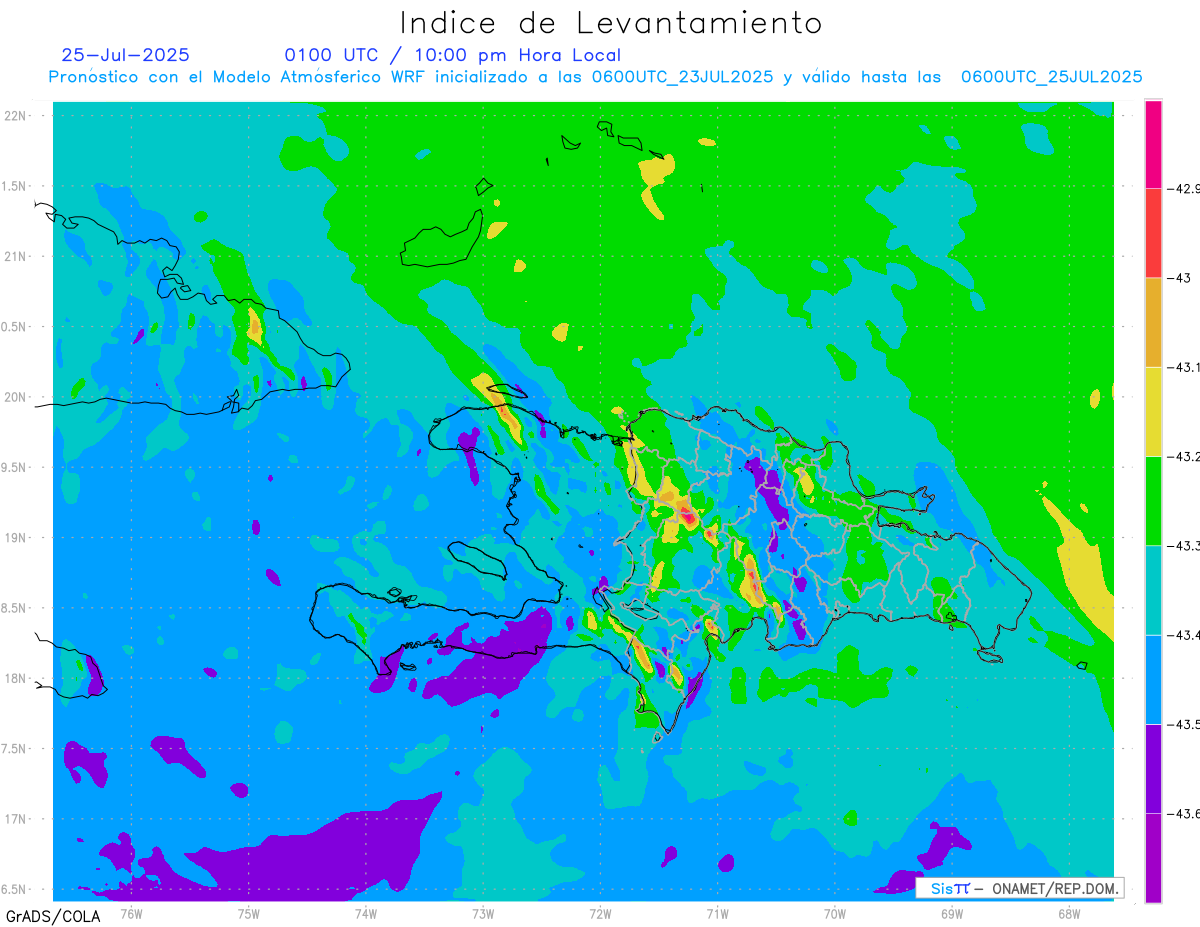Select the green swatch in the color bar

[1153, 500]
